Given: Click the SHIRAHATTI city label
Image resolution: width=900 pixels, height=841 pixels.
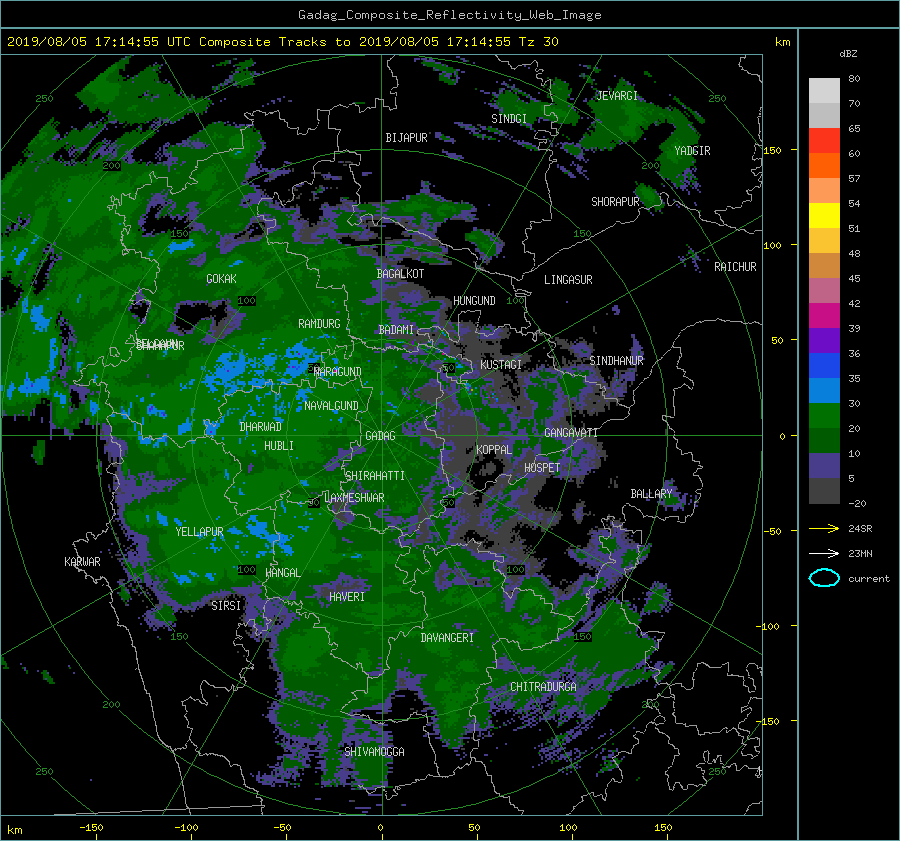Looking at the screenshot, I should [x=375, y=475].
